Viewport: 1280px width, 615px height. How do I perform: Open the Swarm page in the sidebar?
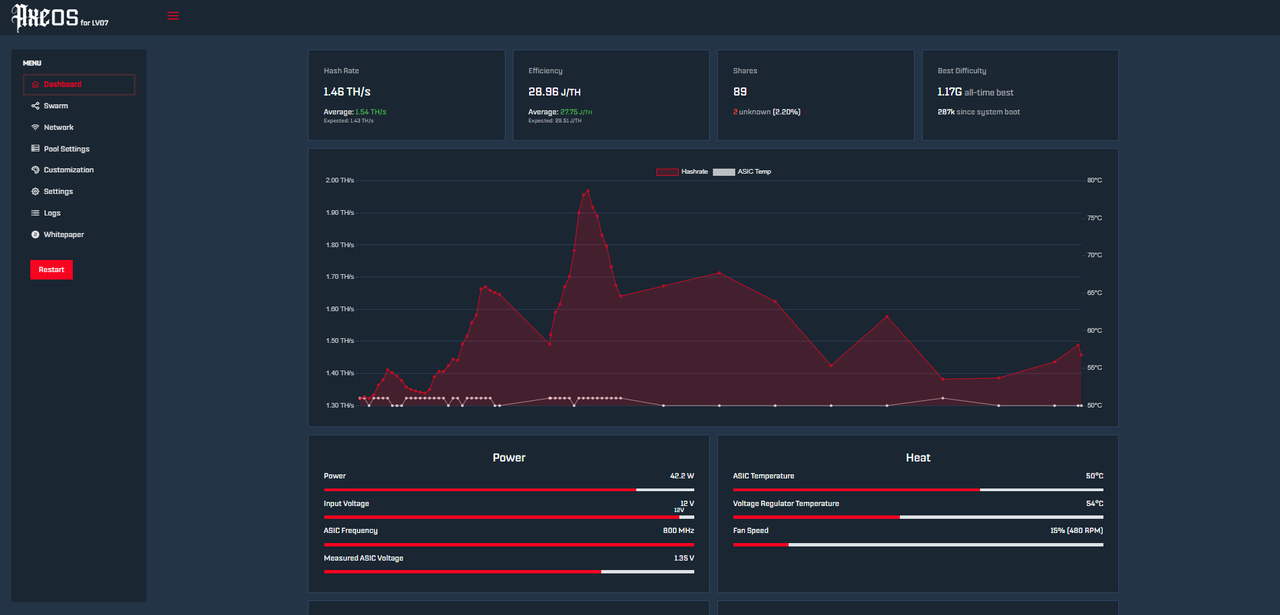(x=79, y=106)
